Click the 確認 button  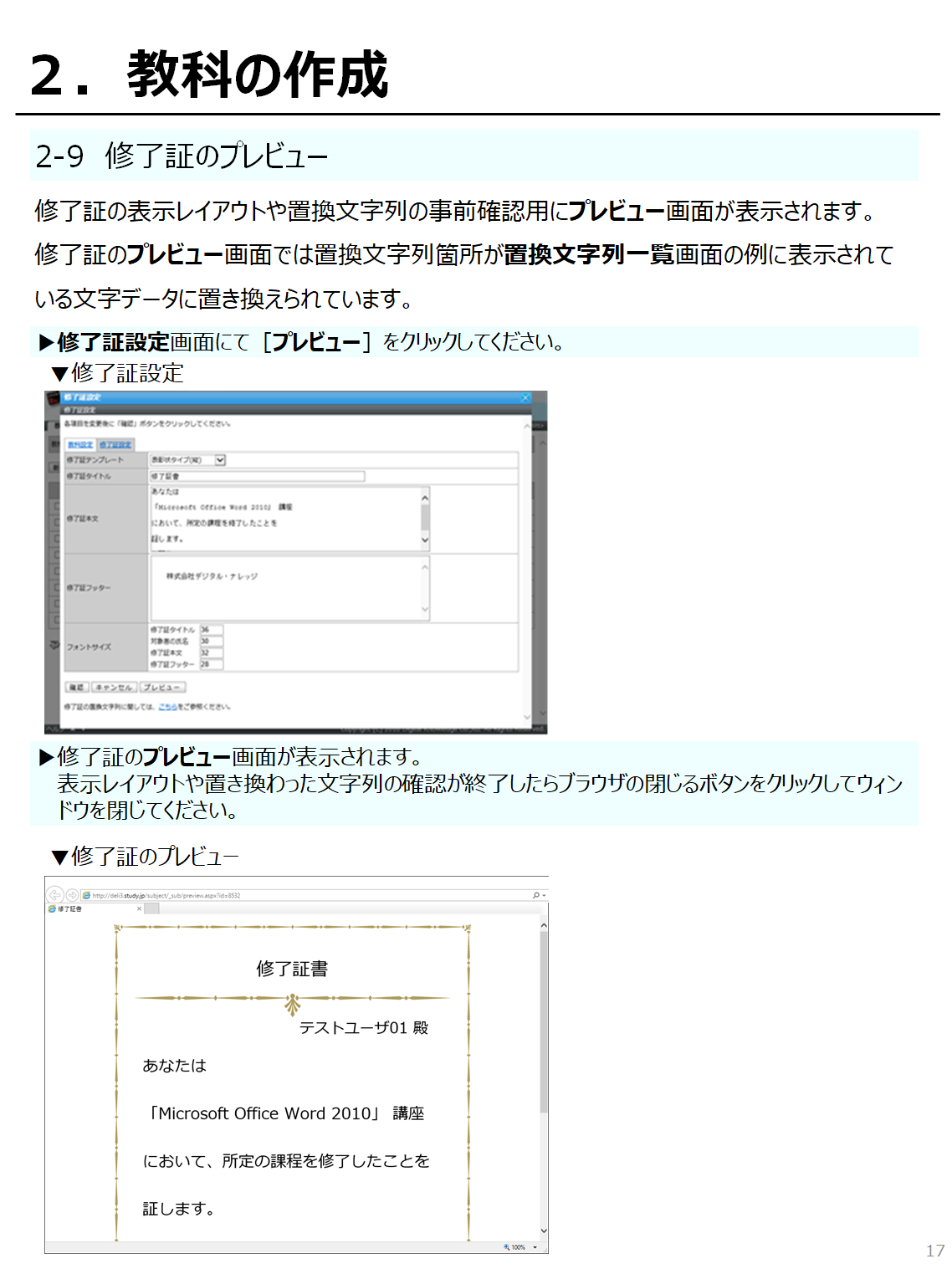77,687
